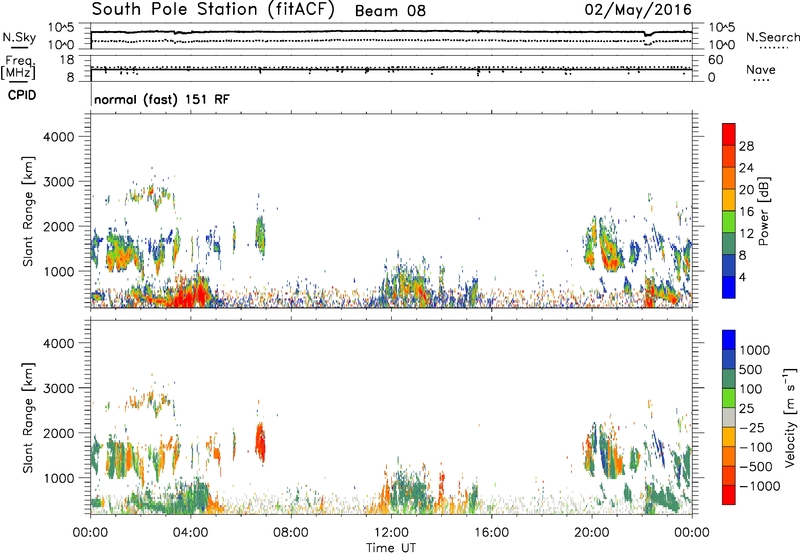Click the "500" label on velocity colorbar

coord(752,370)
